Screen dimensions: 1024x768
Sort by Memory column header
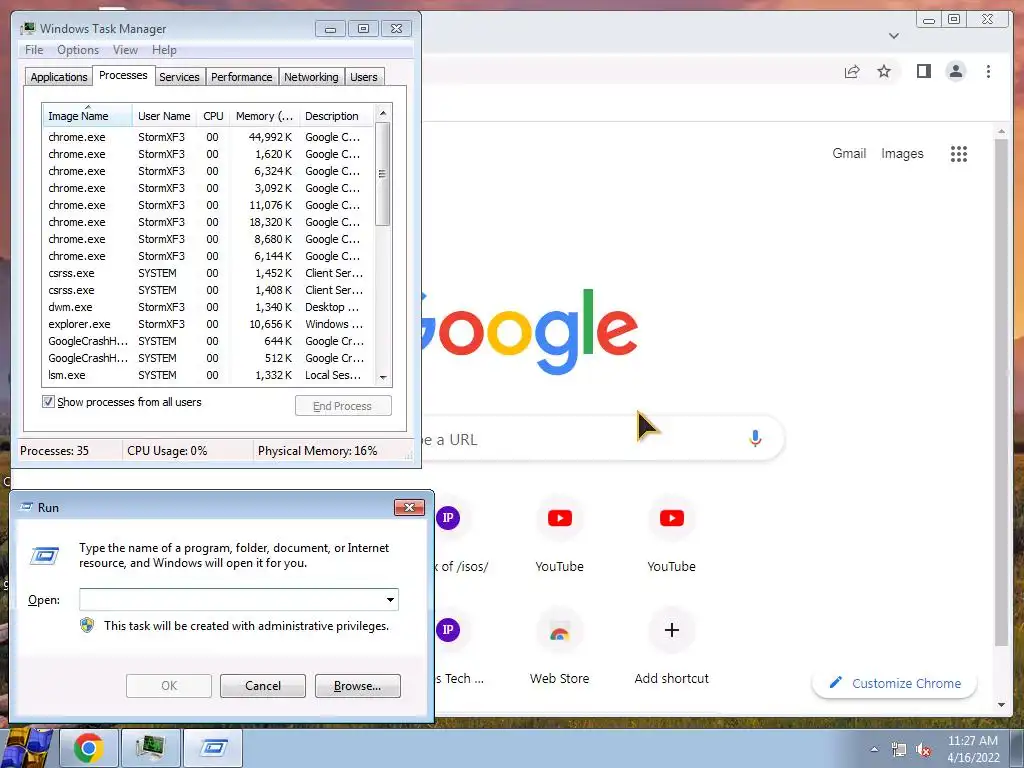coord(264,116)
